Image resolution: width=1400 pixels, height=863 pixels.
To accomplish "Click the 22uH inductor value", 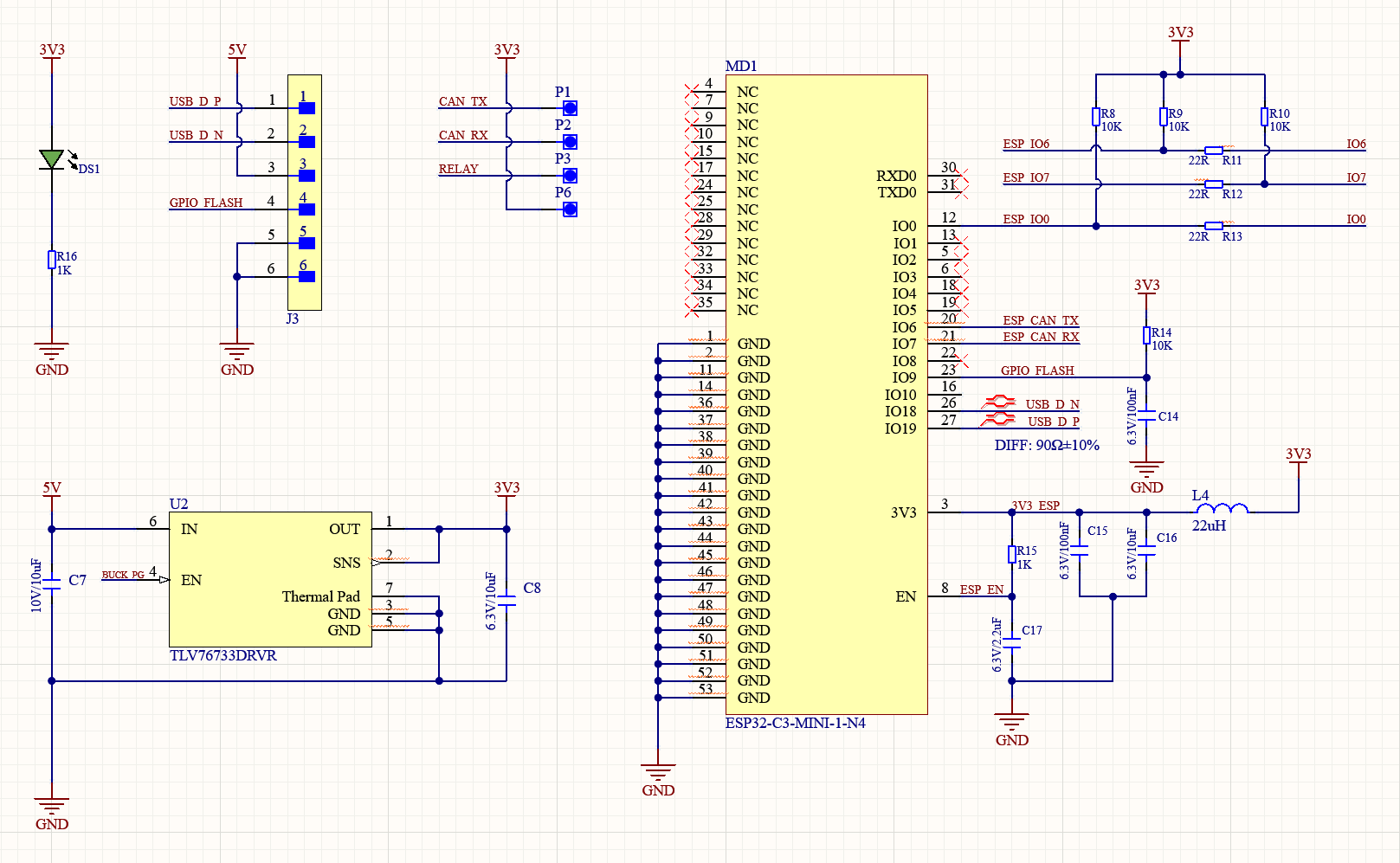I will tap(1209, 525).
